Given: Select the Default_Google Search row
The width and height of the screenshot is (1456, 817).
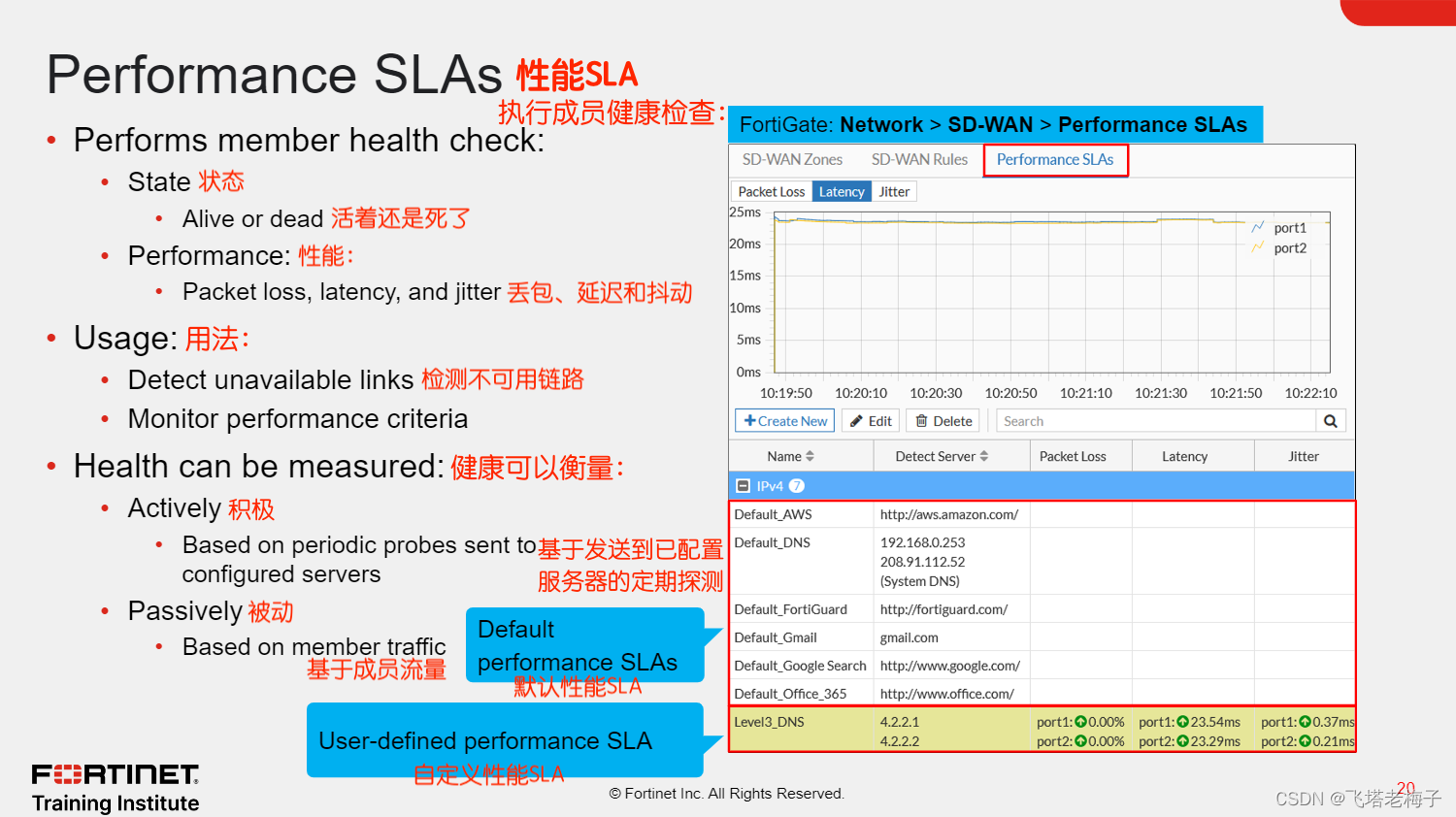Looking at the screenshot, I should pyautogui.click(x=1042, y=666).
